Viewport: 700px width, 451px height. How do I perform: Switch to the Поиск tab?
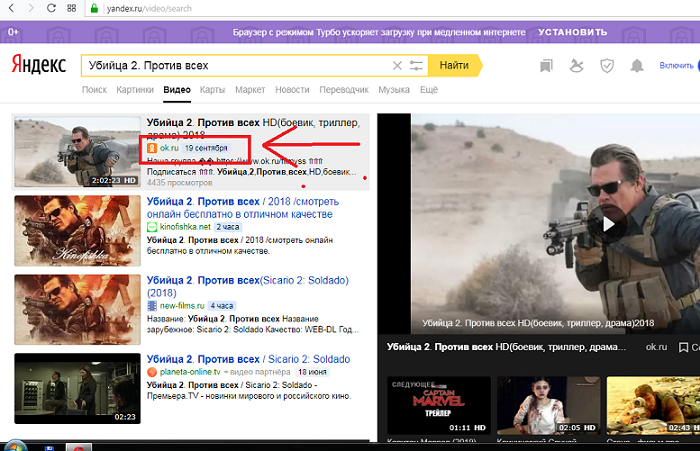click(x=94, y=90)
